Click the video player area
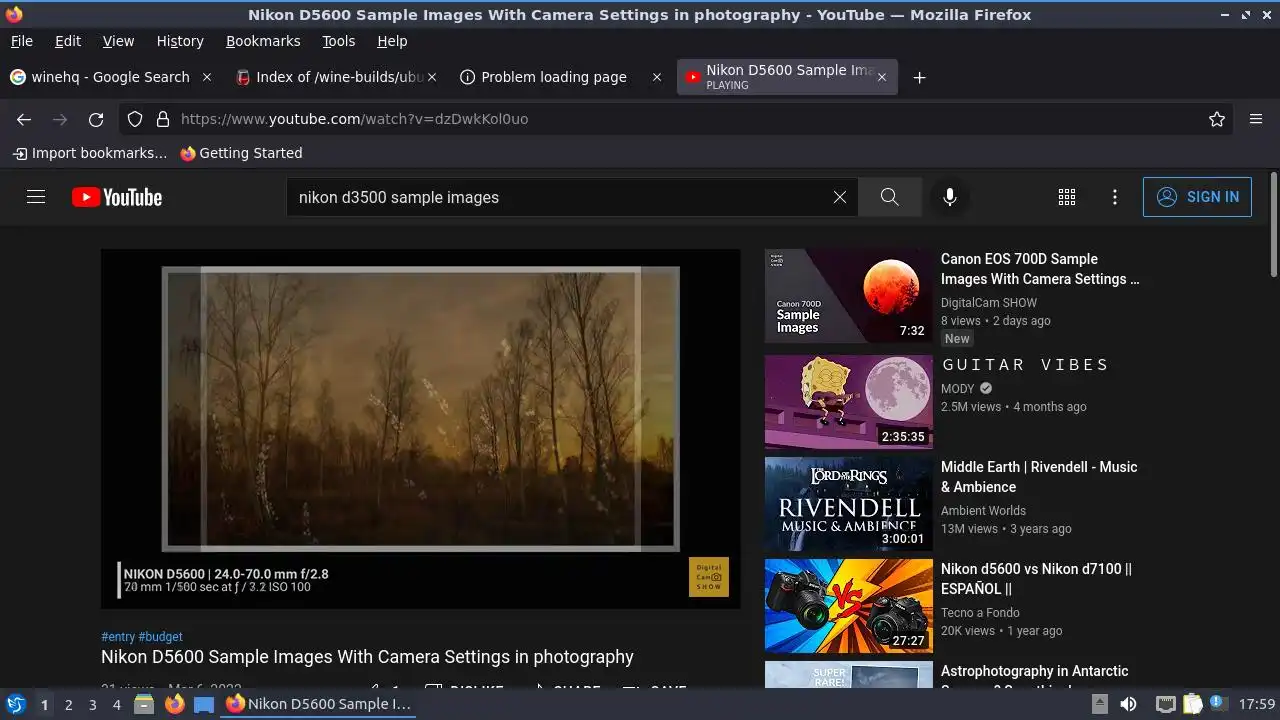The image size is (1280, 720). coord(421,429)
